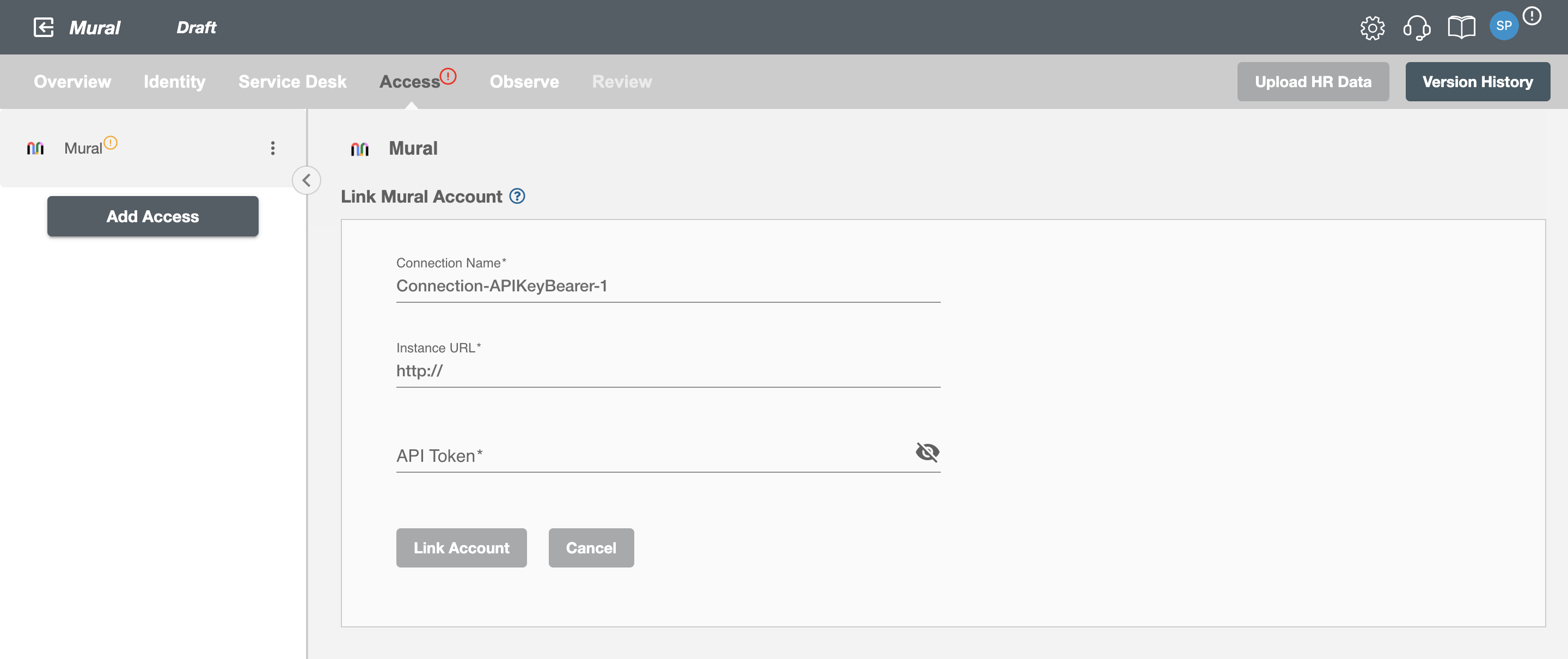Click the Mural logo in the sidebar
The image size is (1568, 659).
(35, 148)
